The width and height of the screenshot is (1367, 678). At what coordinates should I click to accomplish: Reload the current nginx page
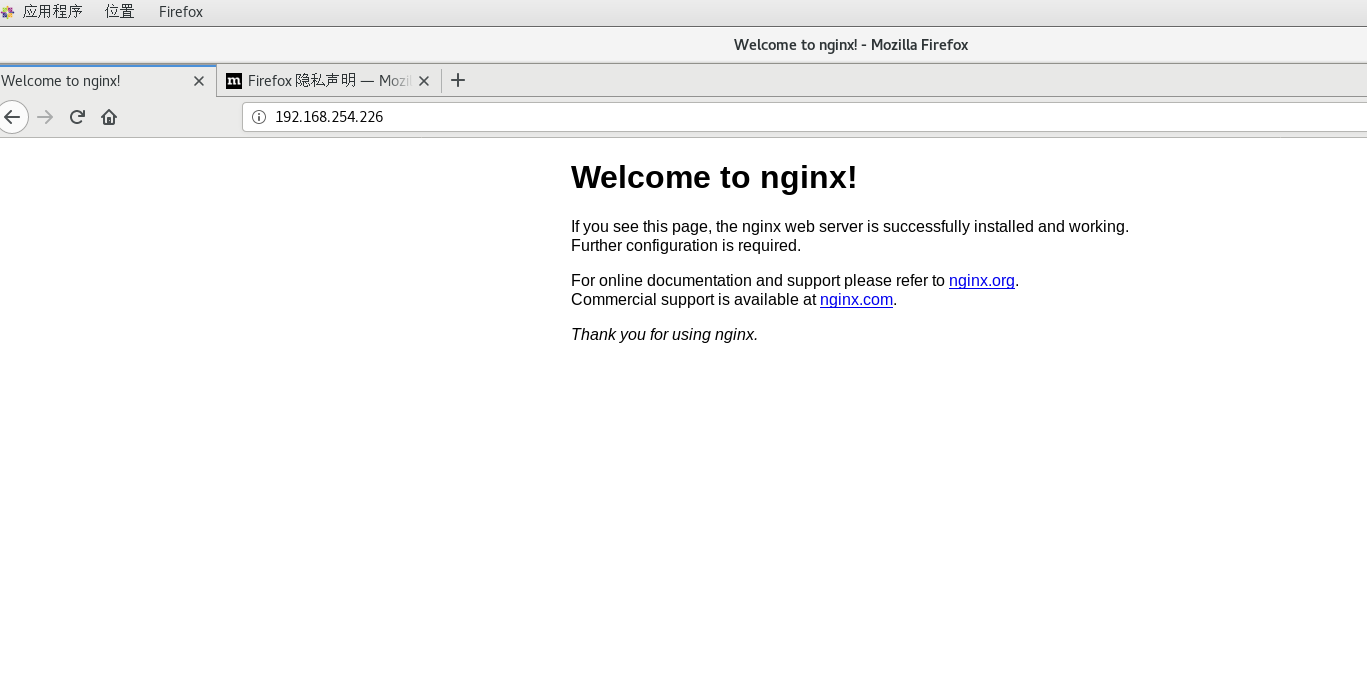[x=77, y=117]
